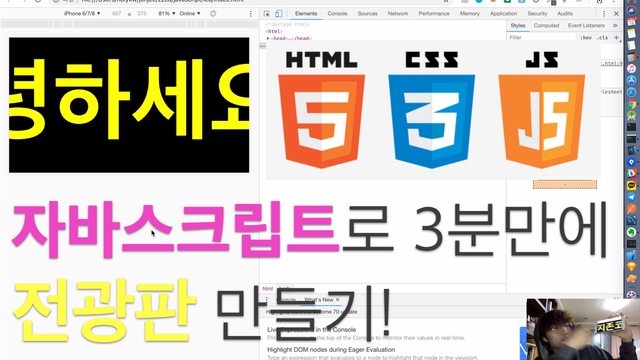The image size is (640, 360).
Task: Open Calendar from the Dock
Action: (x=631, y=22)
